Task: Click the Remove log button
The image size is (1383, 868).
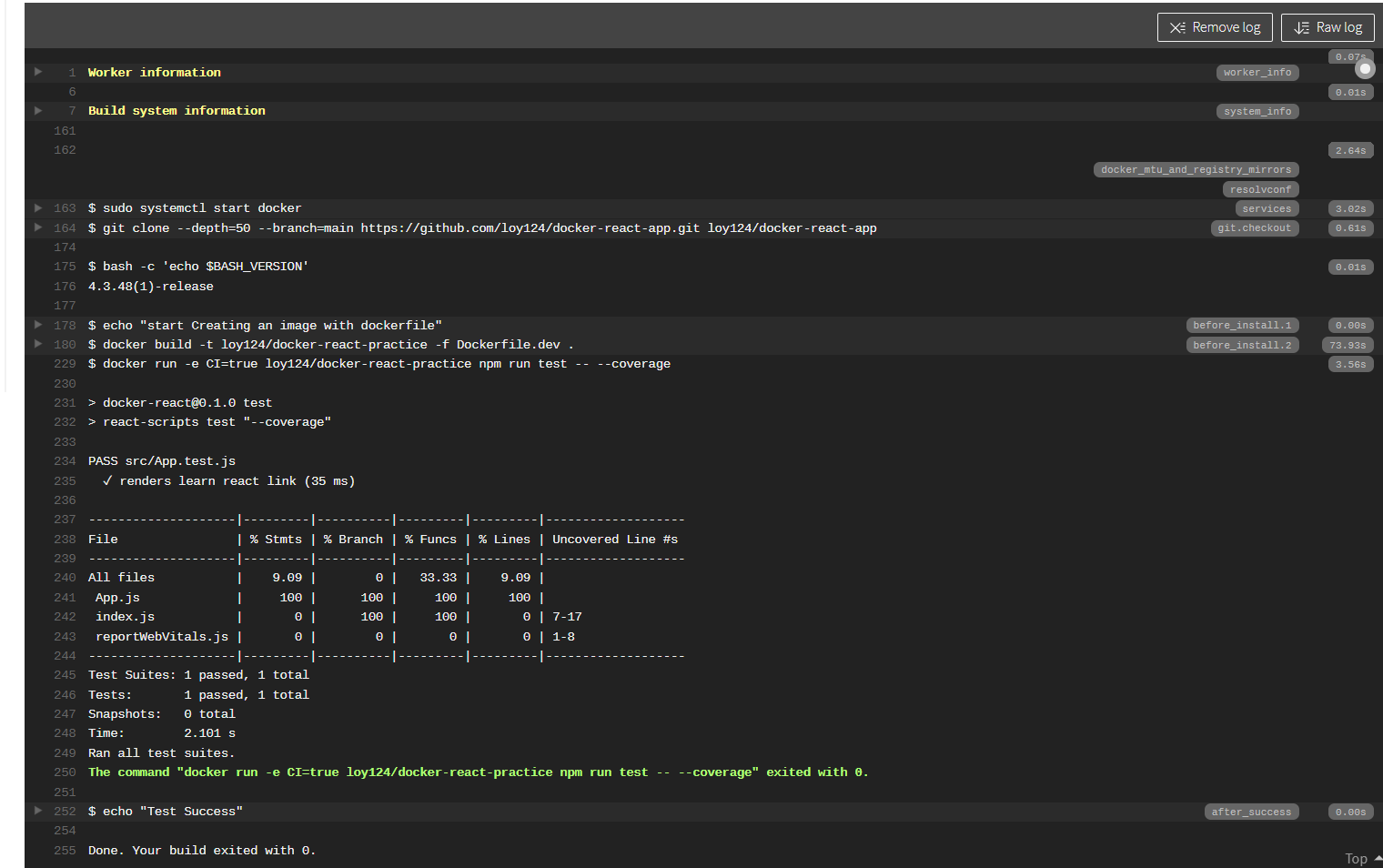Action: pos(1215,27)
